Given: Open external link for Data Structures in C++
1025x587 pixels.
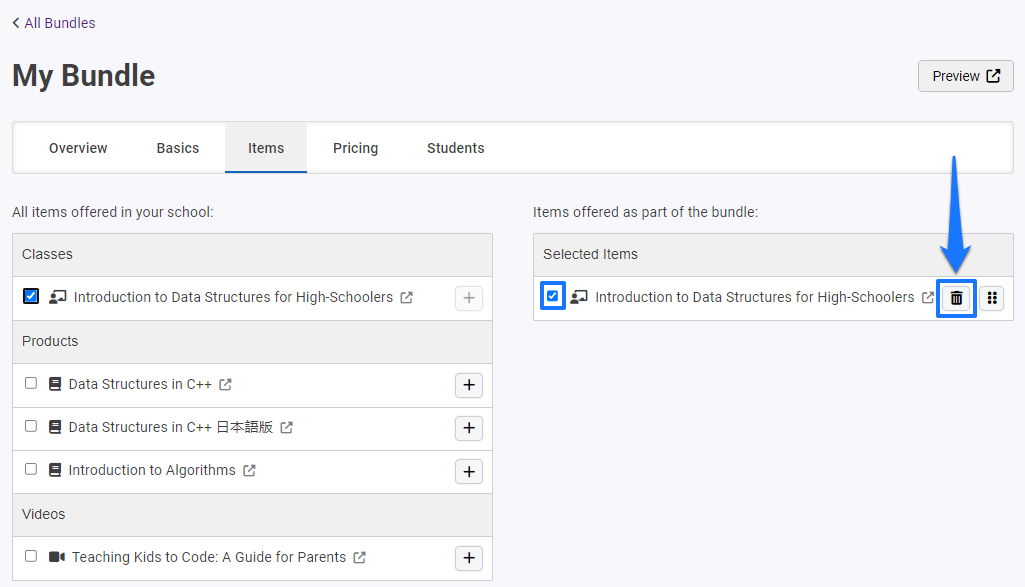Looking at the screenshot, I should (226, 384).
